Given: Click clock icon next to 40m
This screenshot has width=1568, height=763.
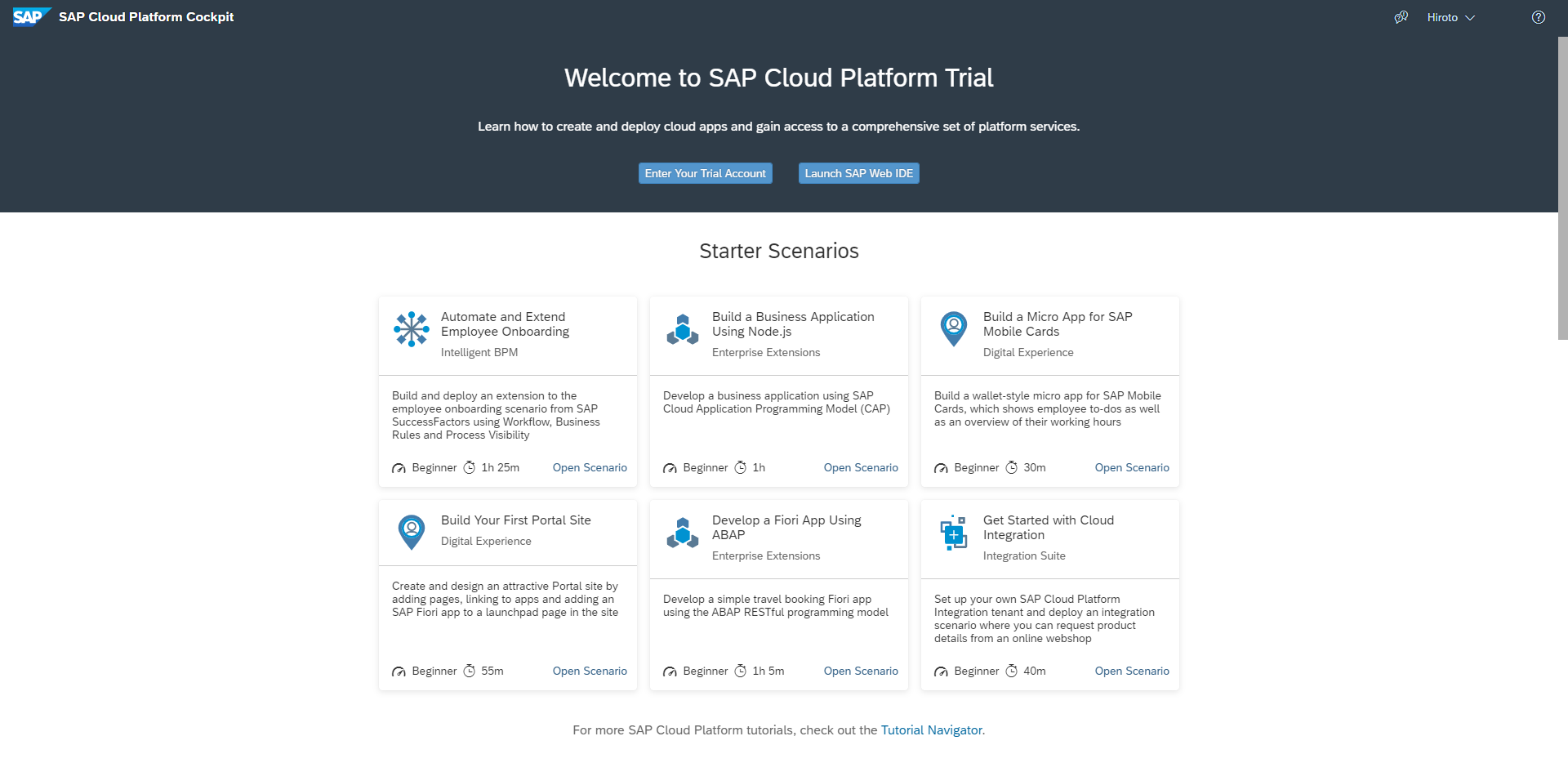Looking at the screenshot, I should (x=1012, y=671).
